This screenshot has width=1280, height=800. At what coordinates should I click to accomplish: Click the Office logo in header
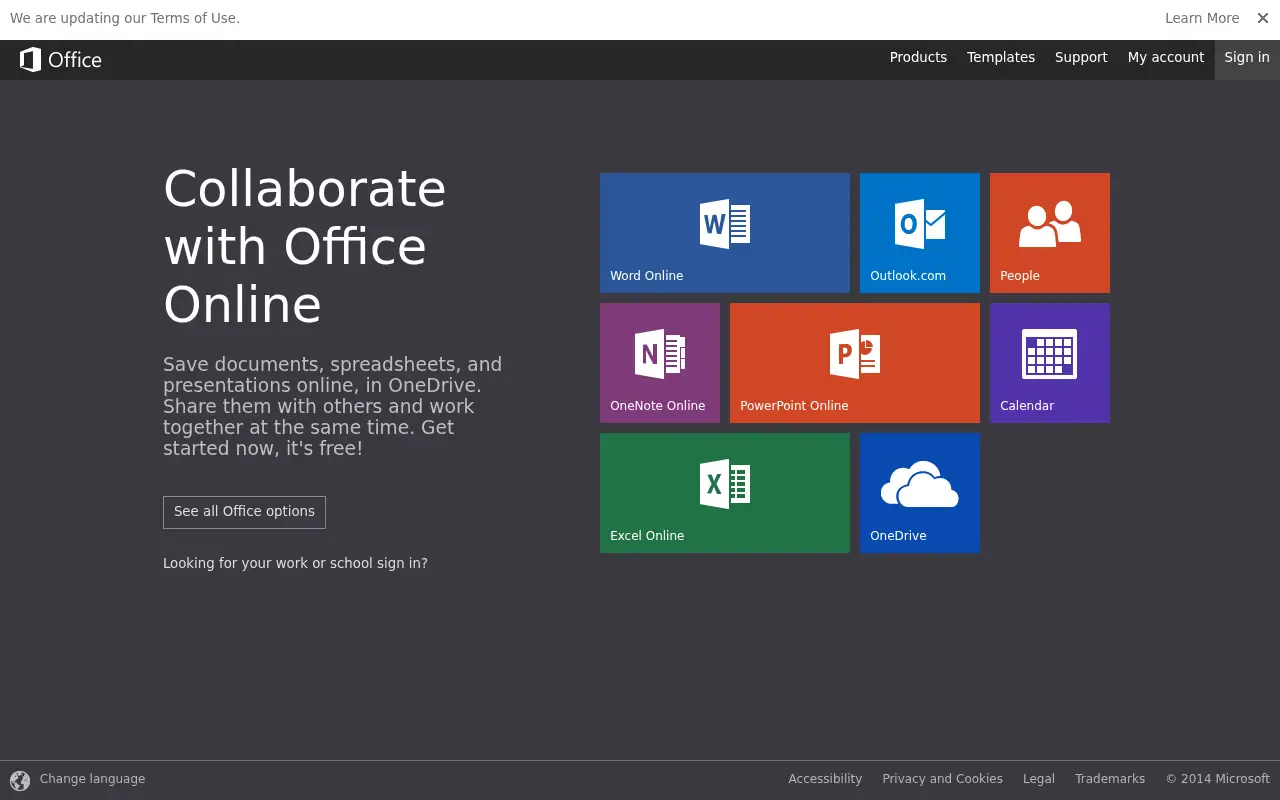[61, 60]
